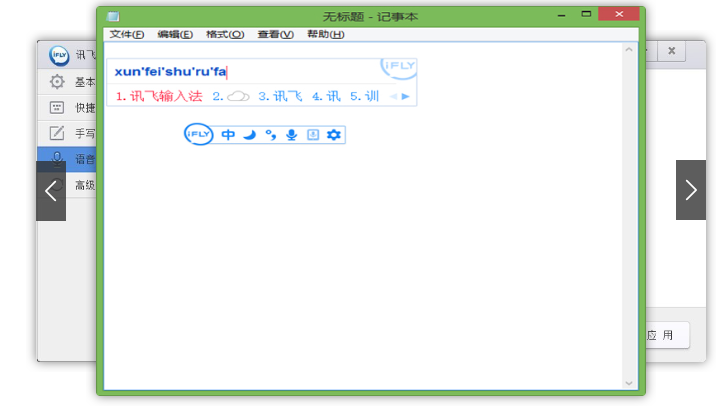This screenshot has height=406, width=724.
Task: Open the 帮助(H) menu in Notepad
Action: [x=326, y=34]
